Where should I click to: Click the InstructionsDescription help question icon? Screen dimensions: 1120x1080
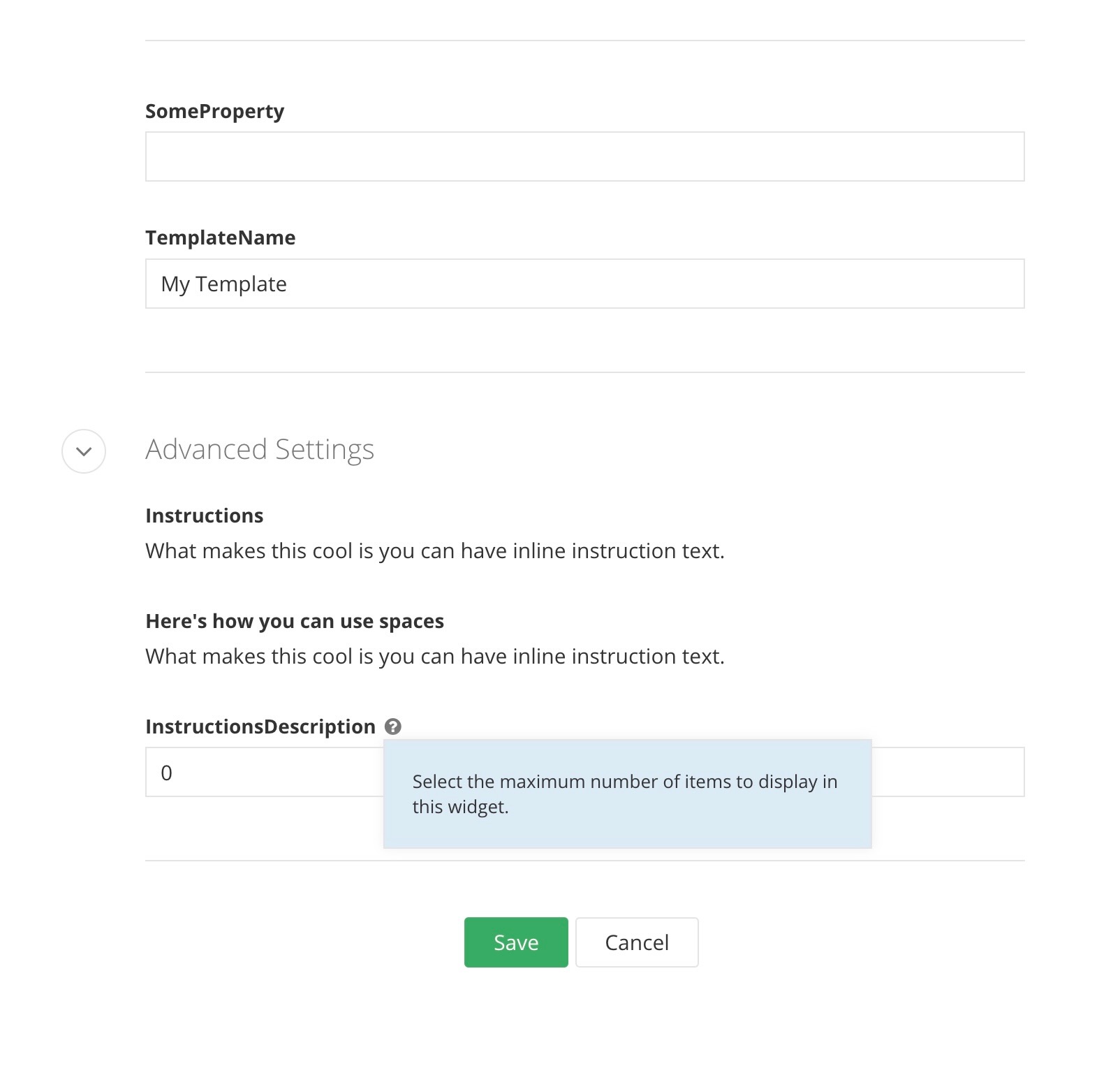coord(393,727)
